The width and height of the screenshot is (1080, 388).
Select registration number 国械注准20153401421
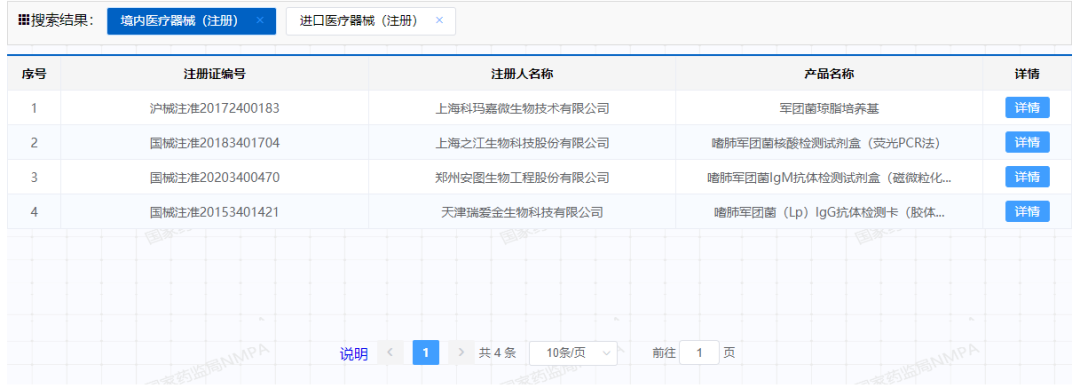[x=214, y=212]
